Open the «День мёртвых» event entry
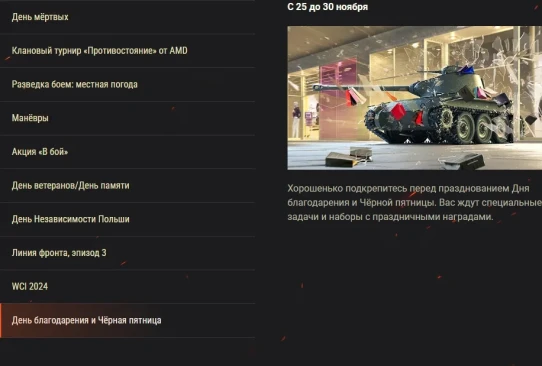This screenshot has width=542, height=366. pos(127,17)
